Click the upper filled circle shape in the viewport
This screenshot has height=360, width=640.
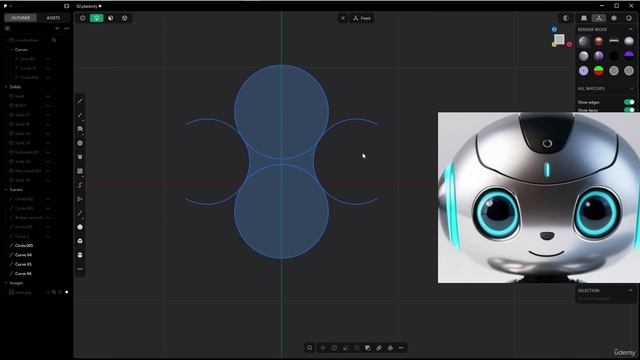[x=281, y=111]
